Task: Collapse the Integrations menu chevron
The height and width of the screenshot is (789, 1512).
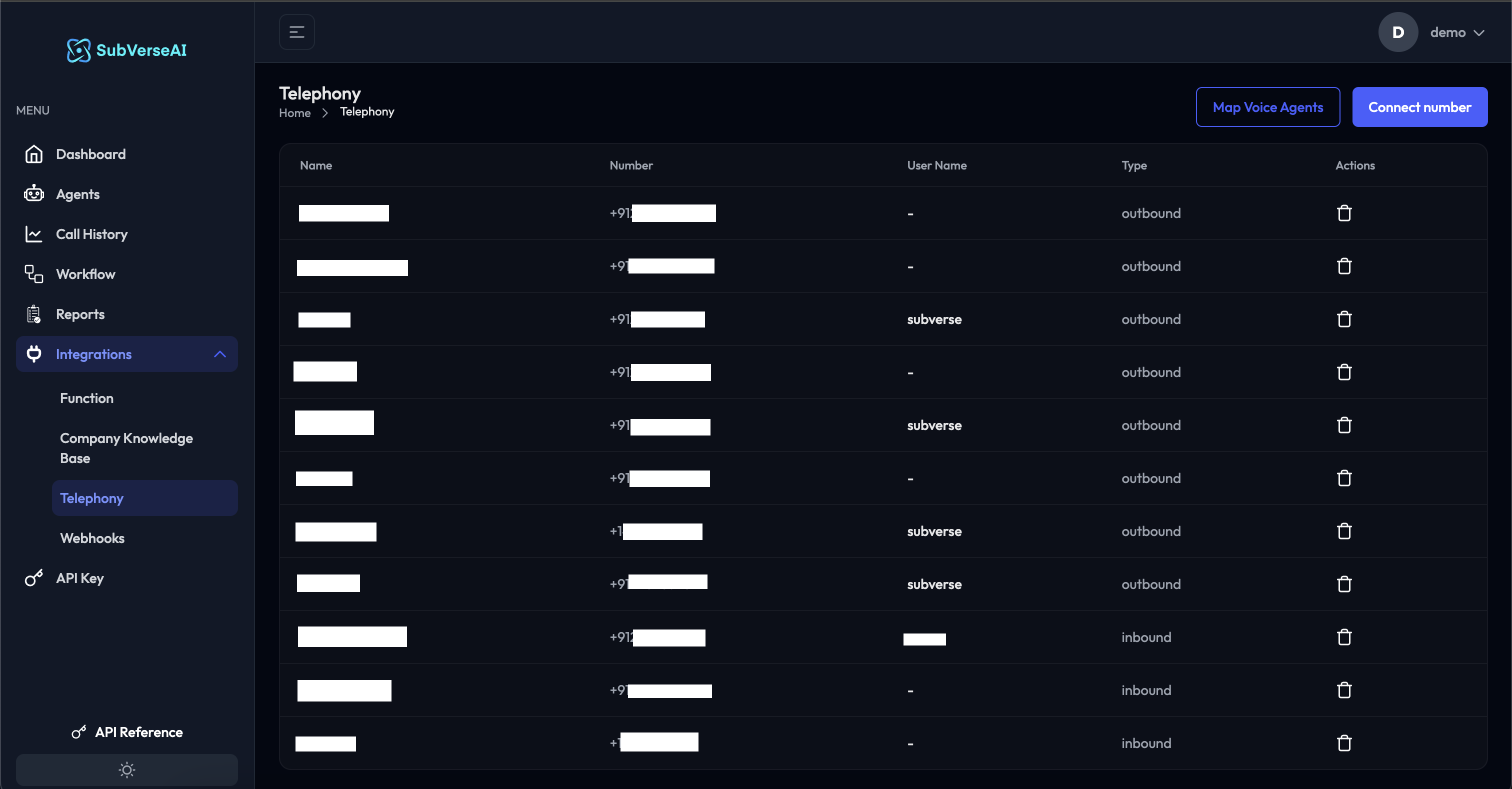Action: (219, 354)
